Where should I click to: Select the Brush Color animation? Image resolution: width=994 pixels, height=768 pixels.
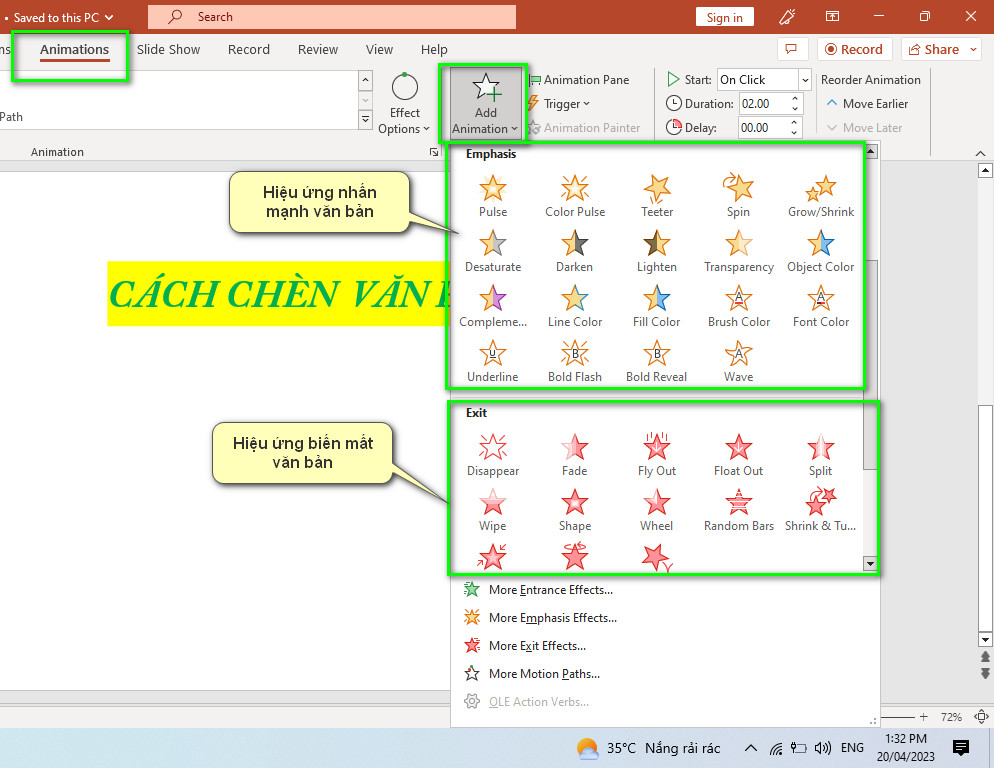739,306
